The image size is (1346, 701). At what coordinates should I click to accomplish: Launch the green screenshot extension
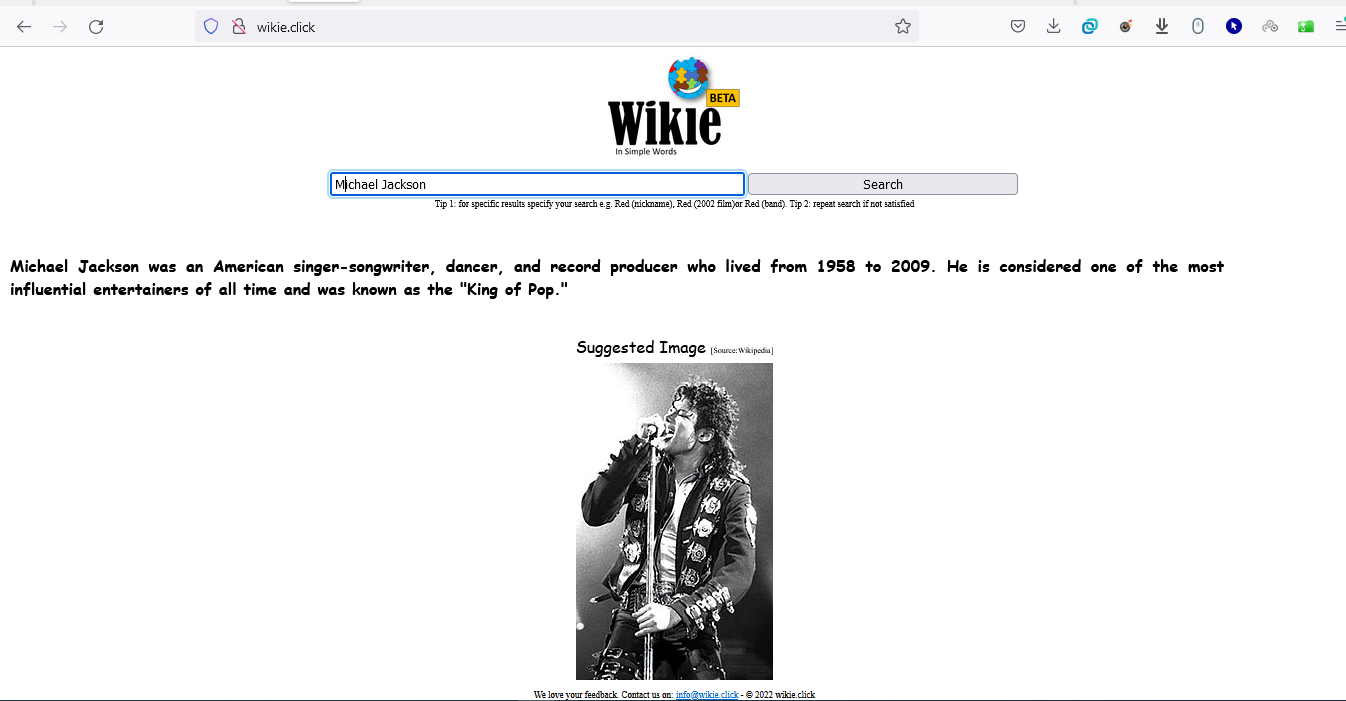[x=1305, y=26]
